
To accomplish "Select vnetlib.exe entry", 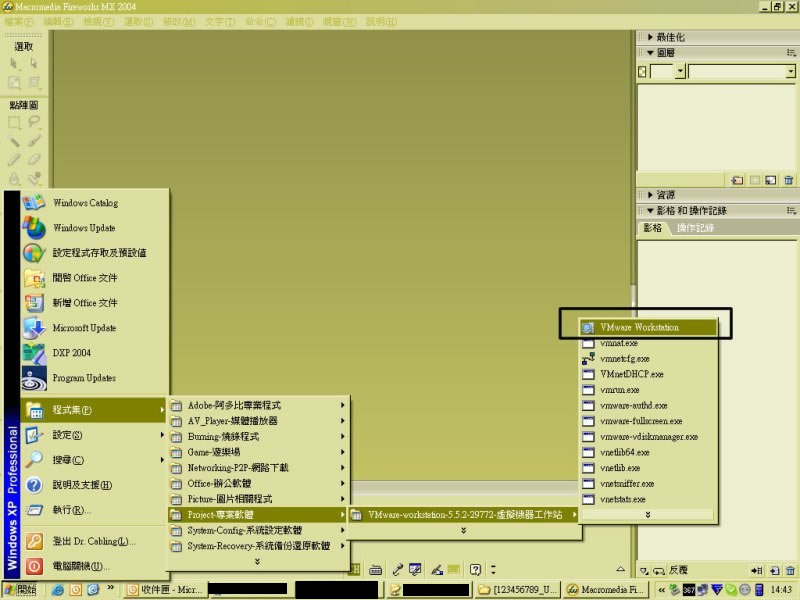I will [648, 468].
